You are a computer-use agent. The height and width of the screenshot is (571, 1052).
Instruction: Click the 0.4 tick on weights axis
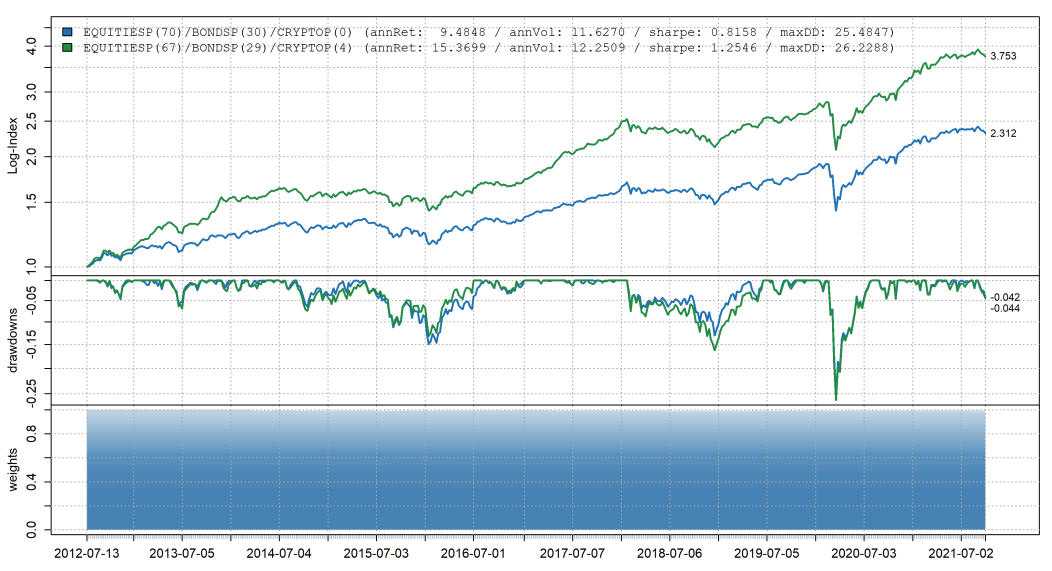point(32,482)
